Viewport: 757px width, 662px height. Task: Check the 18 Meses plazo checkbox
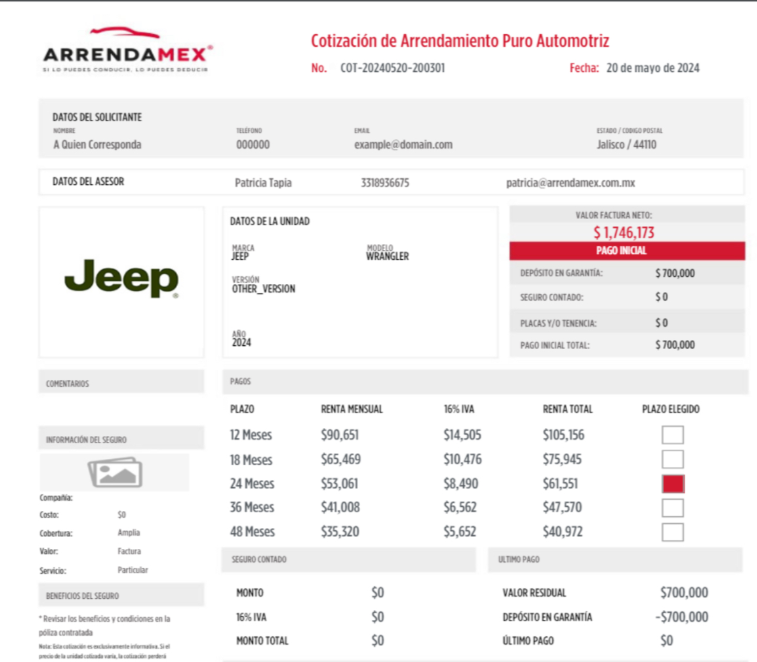(673, 459)
